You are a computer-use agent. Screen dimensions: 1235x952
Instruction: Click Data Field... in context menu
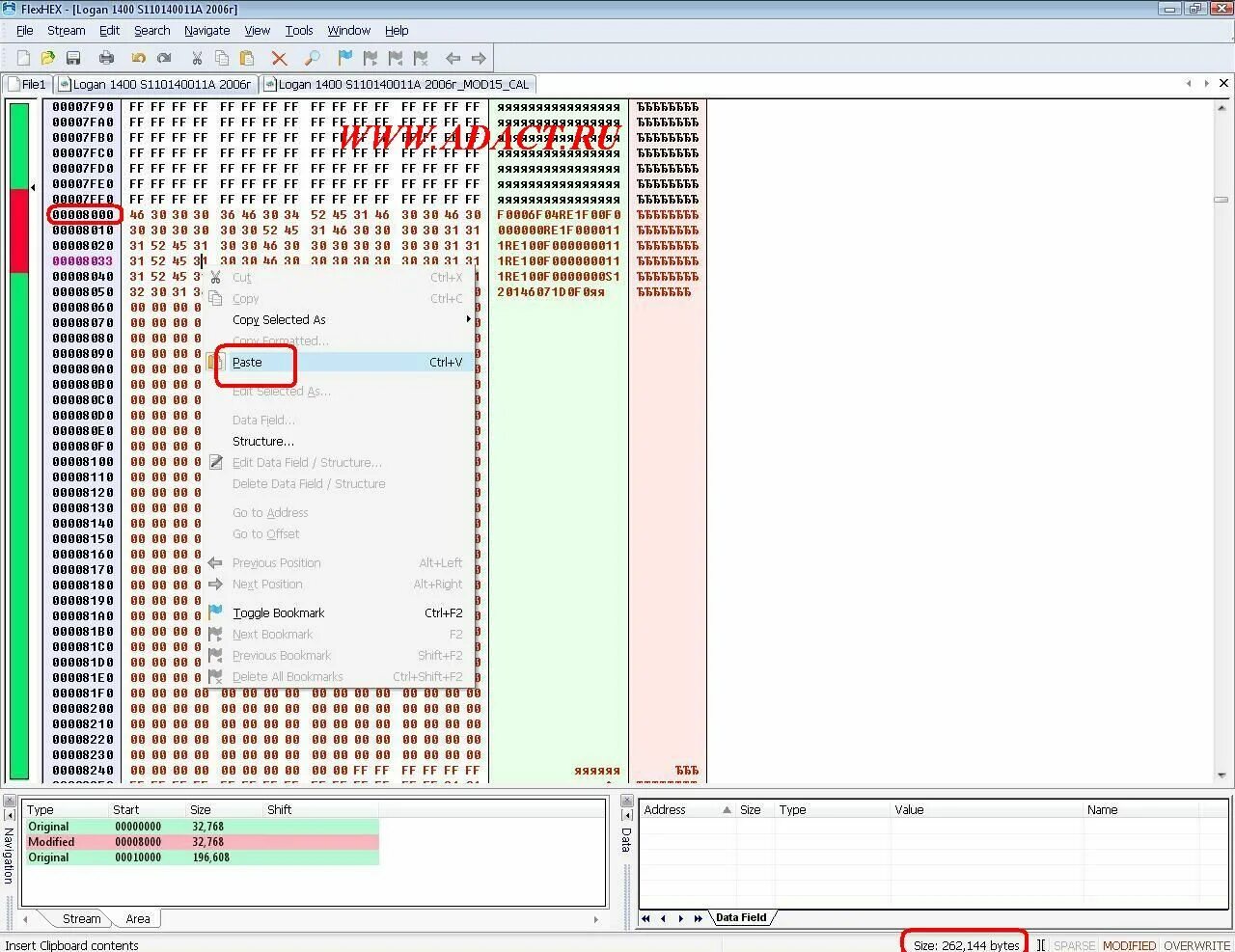[x=340, y=420]
